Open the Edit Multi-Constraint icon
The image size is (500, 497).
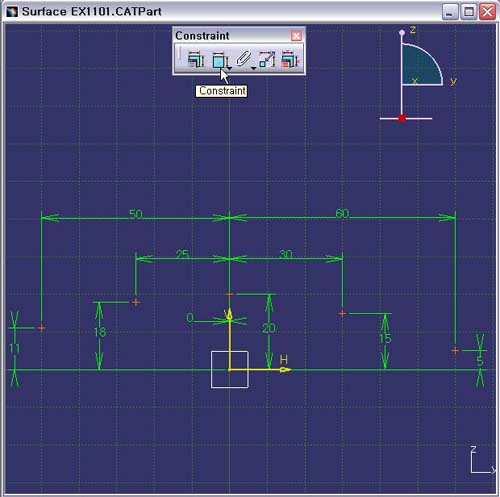(290, 59)
